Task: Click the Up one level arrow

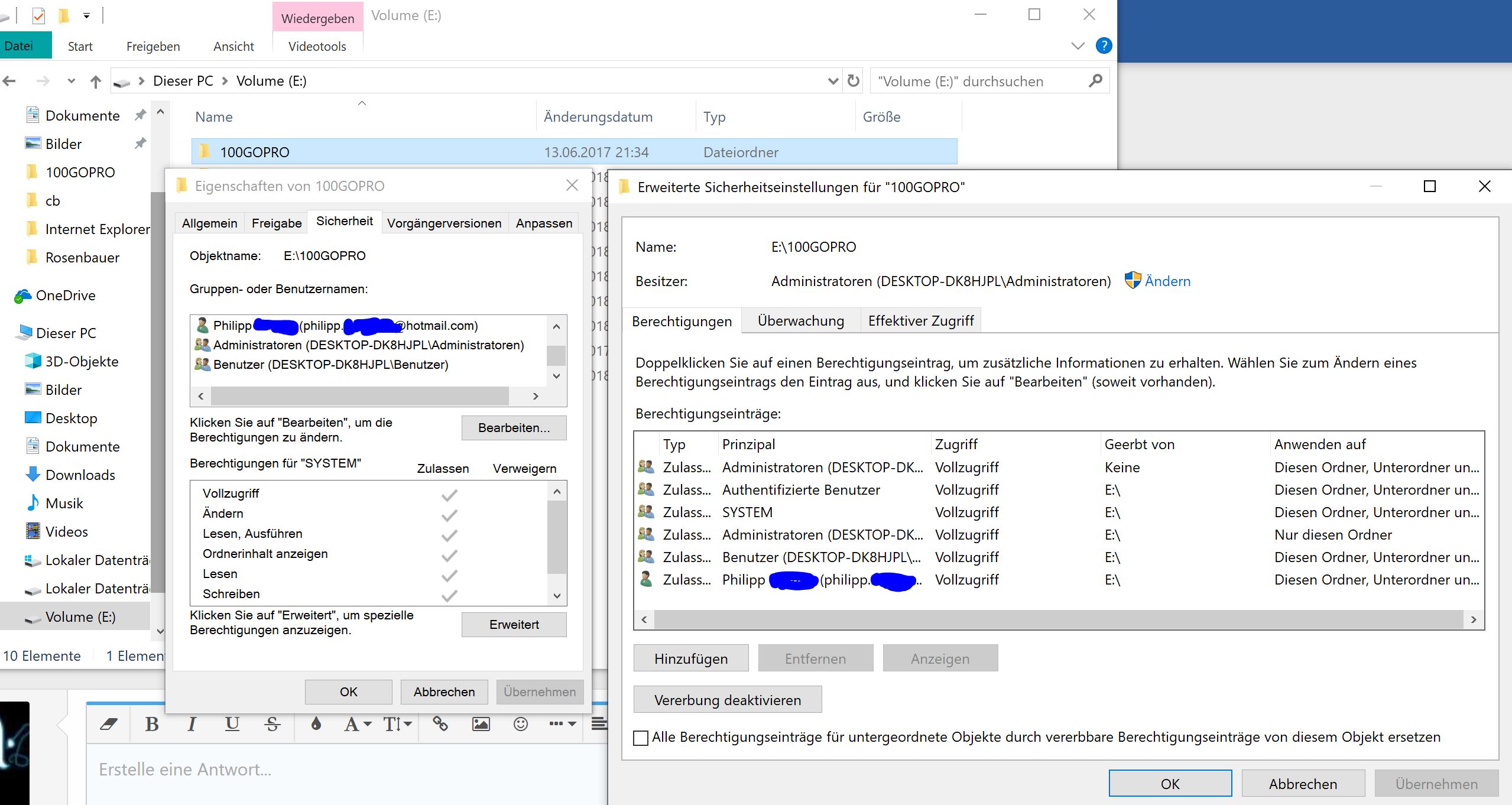Action: click(x=96, y=82)
